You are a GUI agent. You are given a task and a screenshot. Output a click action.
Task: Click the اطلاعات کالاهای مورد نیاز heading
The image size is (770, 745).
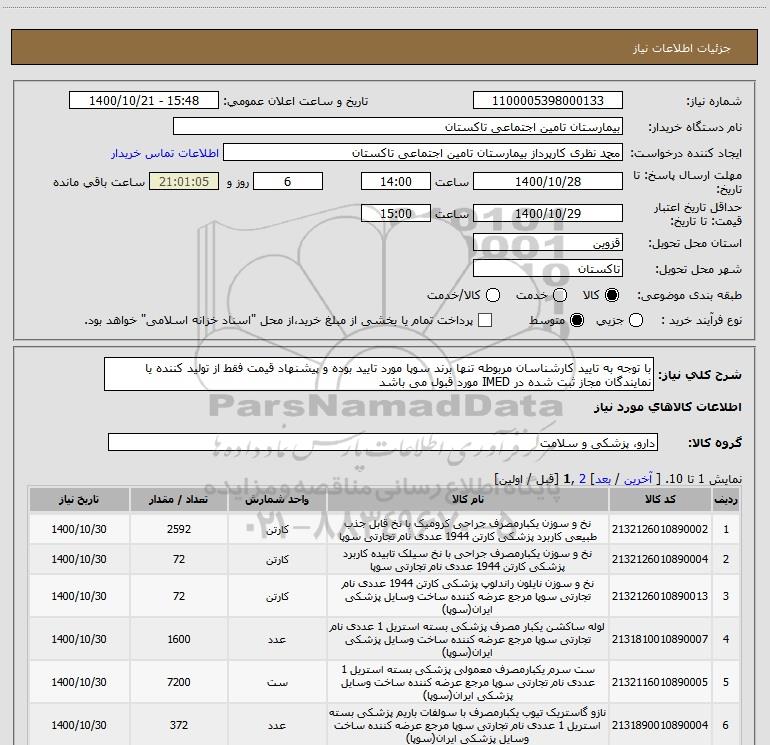(x=668, y=407)
